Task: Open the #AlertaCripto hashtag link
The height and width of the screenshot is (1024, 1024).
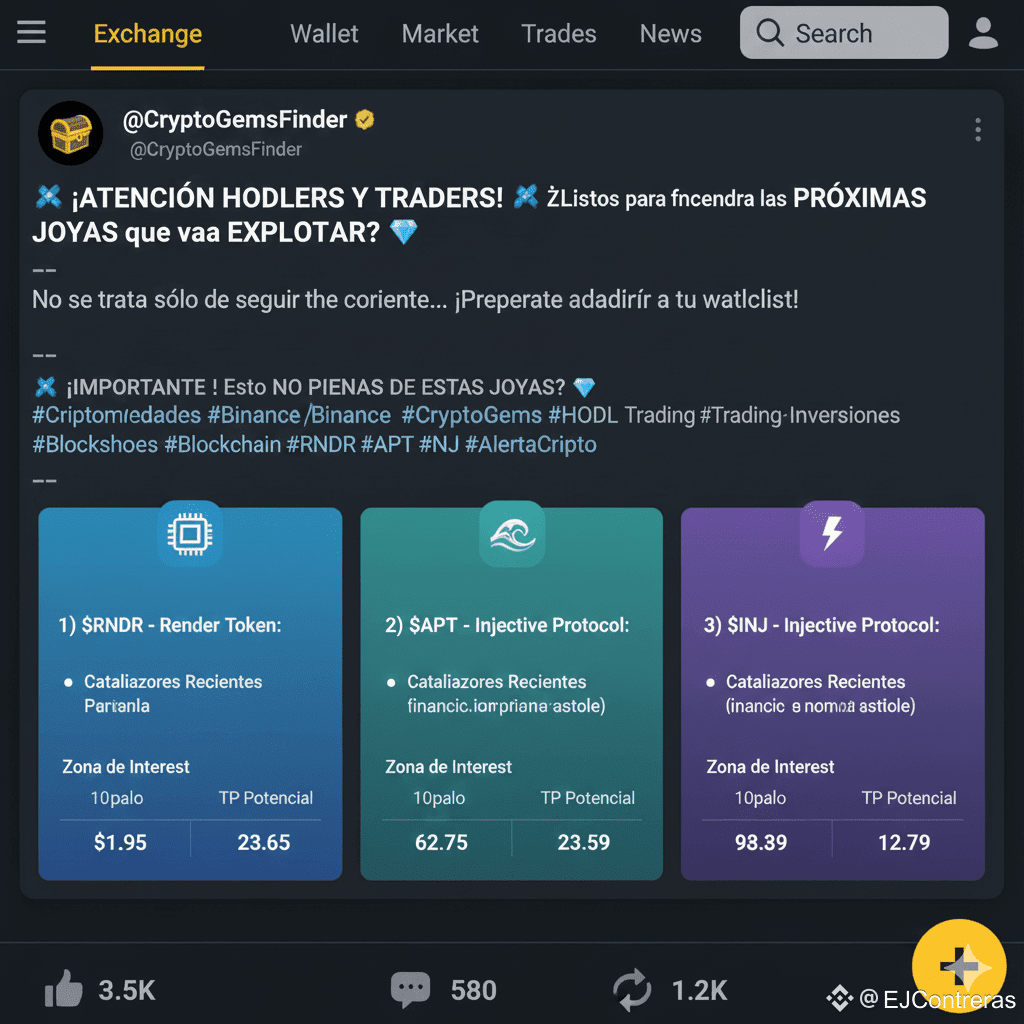Action: 530,445
